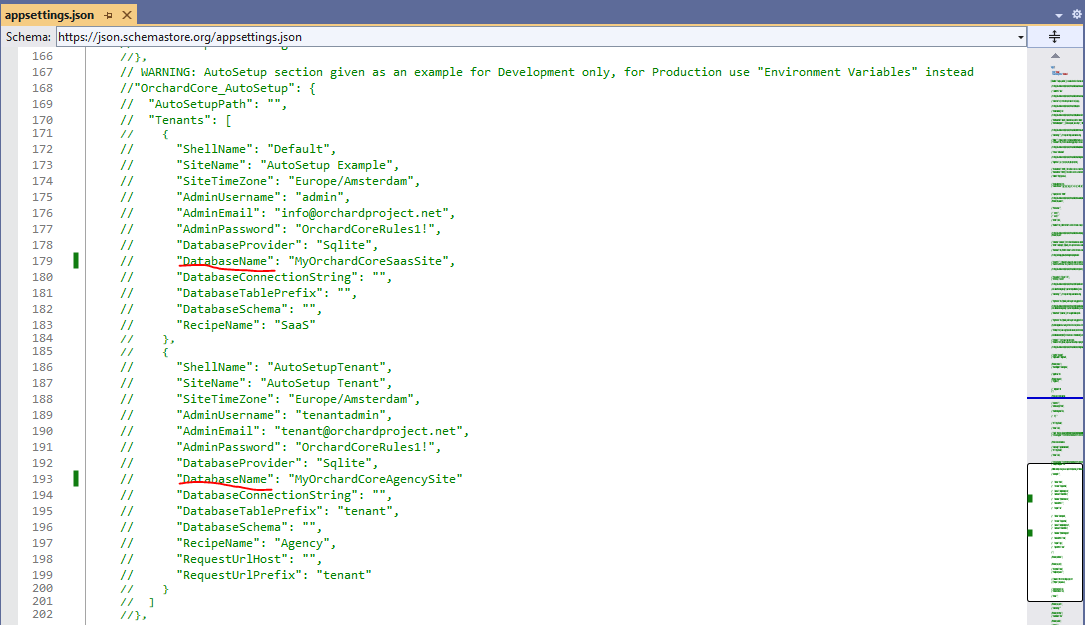Click the "Default" ShellName value
Image resolution: width=1085 pixels, height=625 pixels.
(298, 149)
